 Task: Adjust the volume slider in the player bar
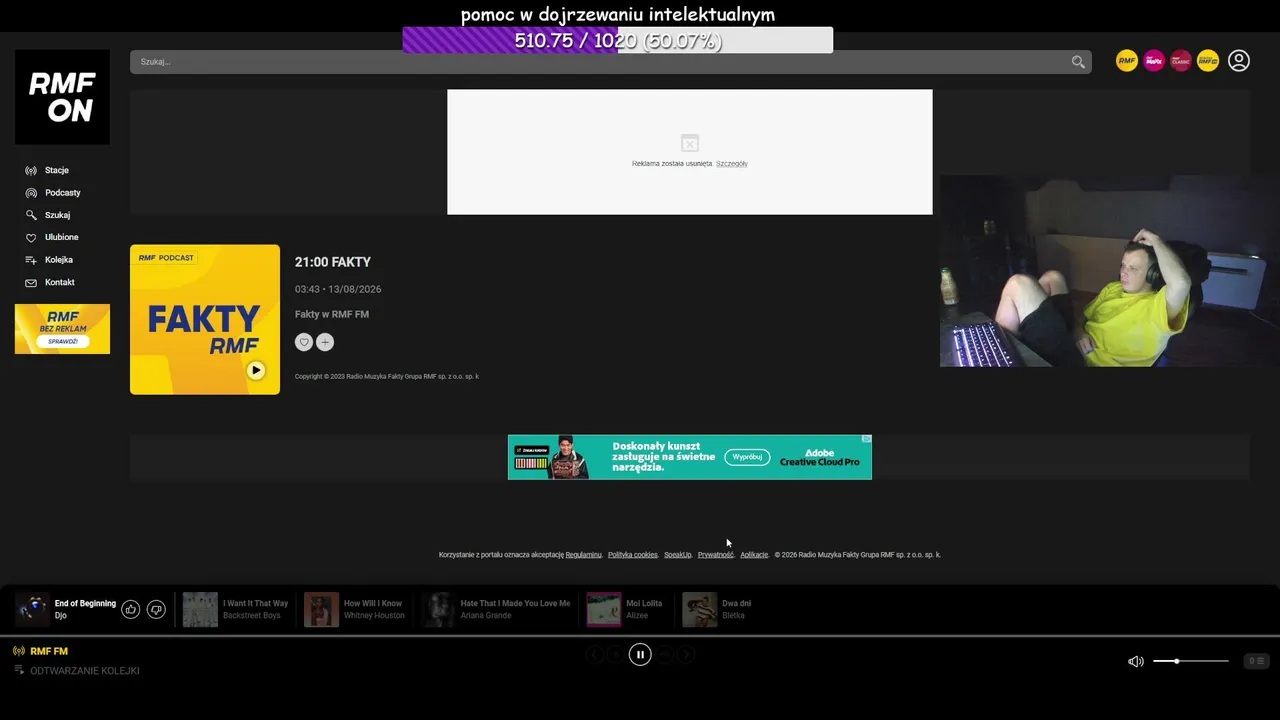click(x=1191, y=661)
